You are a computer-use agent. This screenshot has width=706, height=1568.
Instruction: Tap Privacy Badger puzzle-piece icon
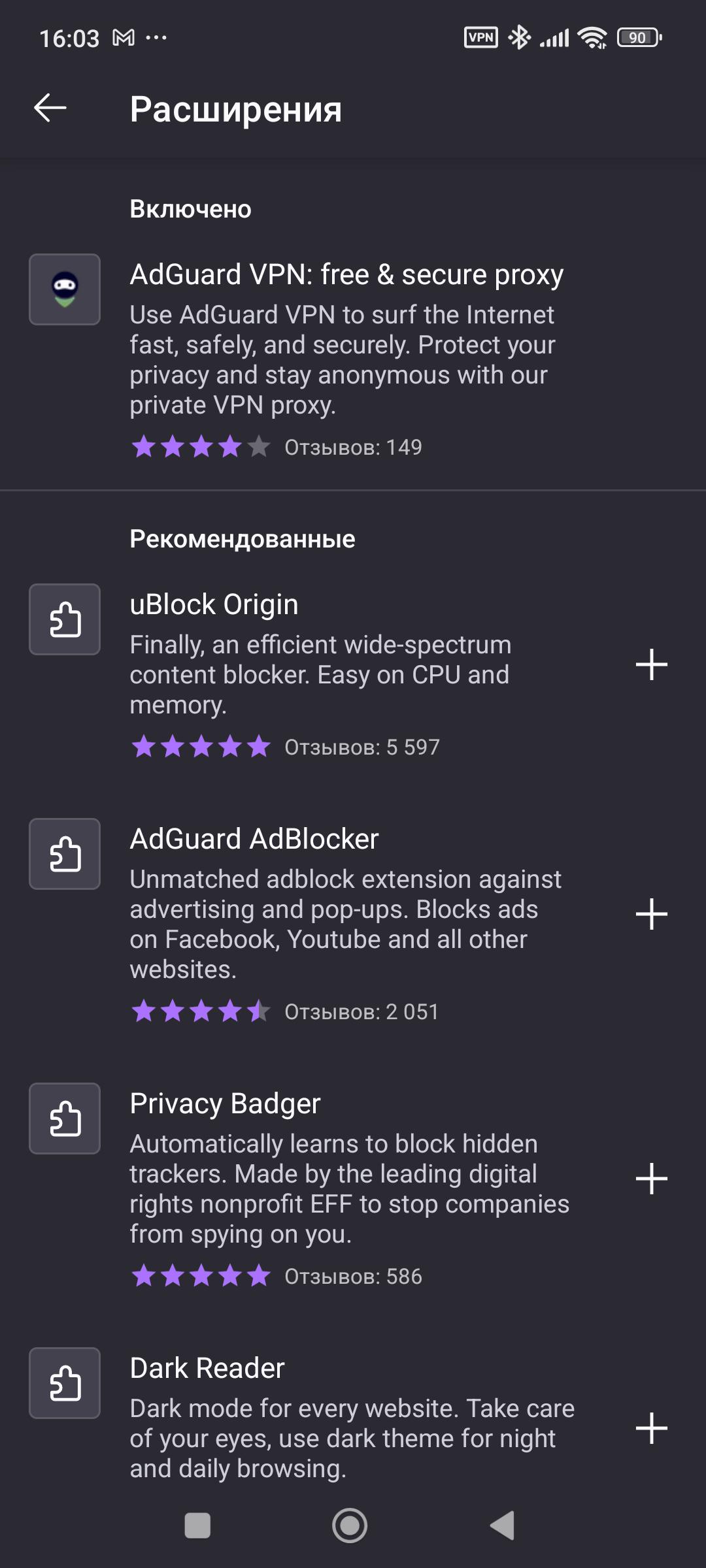(65, 1119)
